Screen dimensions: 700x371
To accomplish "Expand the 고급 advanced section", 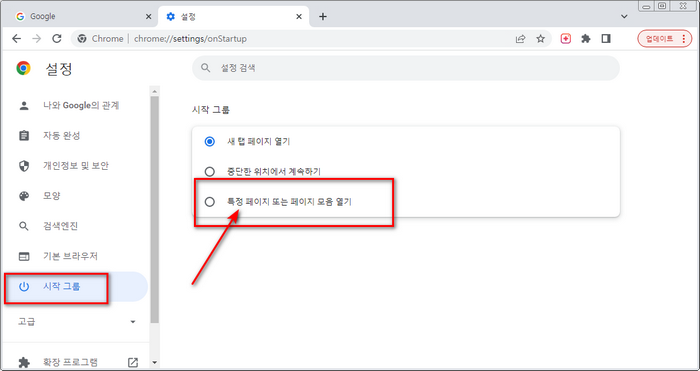I will pyautogui.click(x=77, y=321).
